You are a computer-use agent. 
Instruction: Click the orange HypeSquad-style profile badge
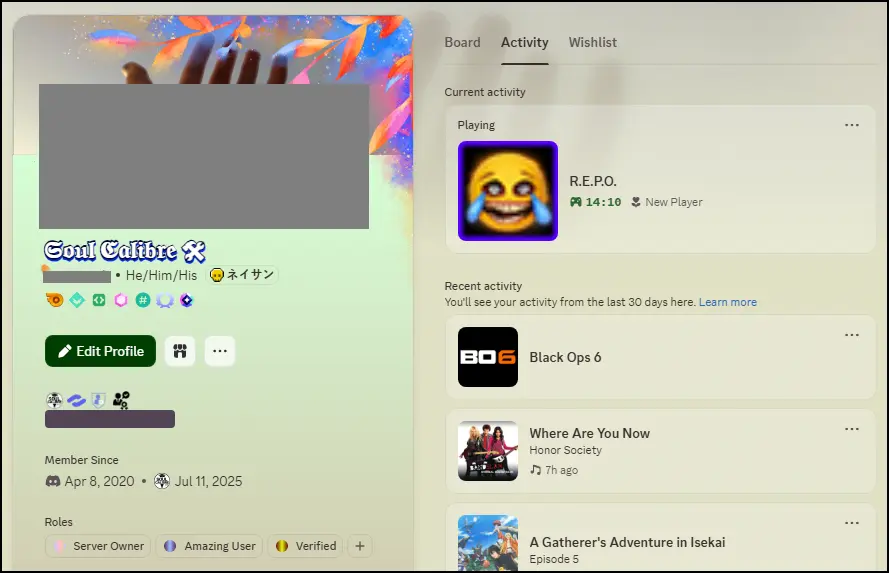point(55,300)
